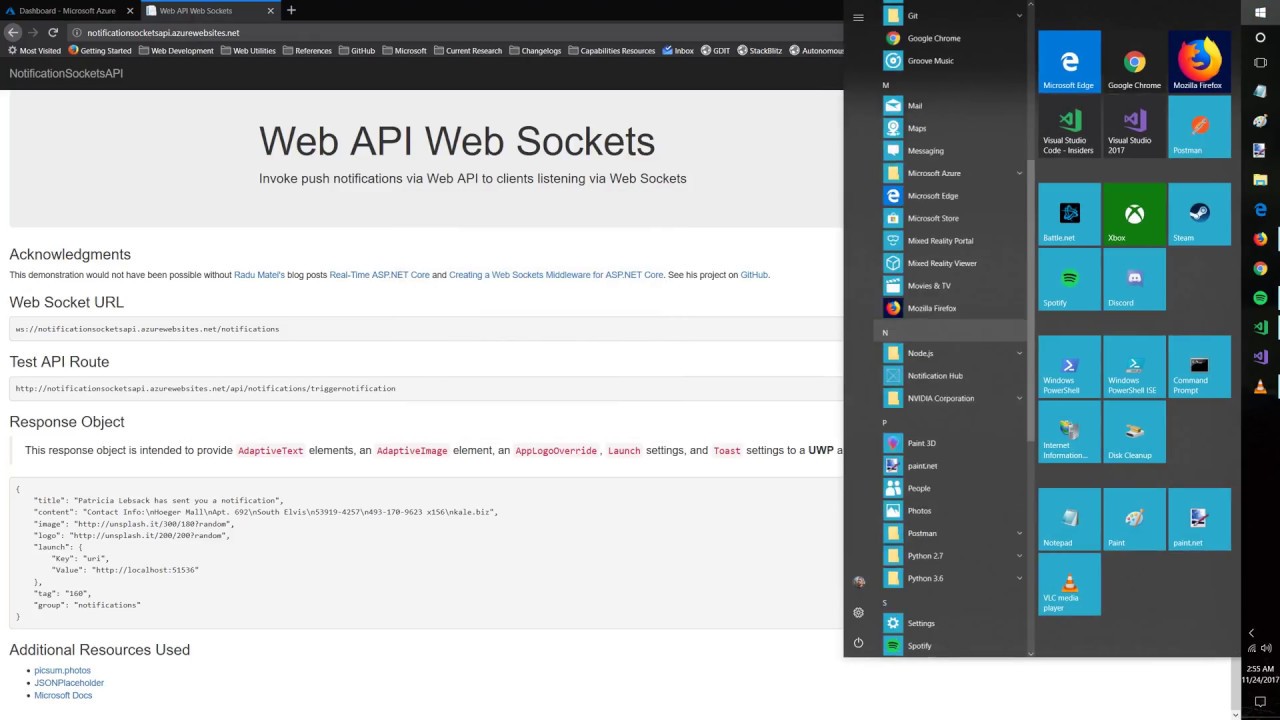Viewport: 1280px width, 720px height.
Task: Launch the Steam tile
Action: point(1199,214)
